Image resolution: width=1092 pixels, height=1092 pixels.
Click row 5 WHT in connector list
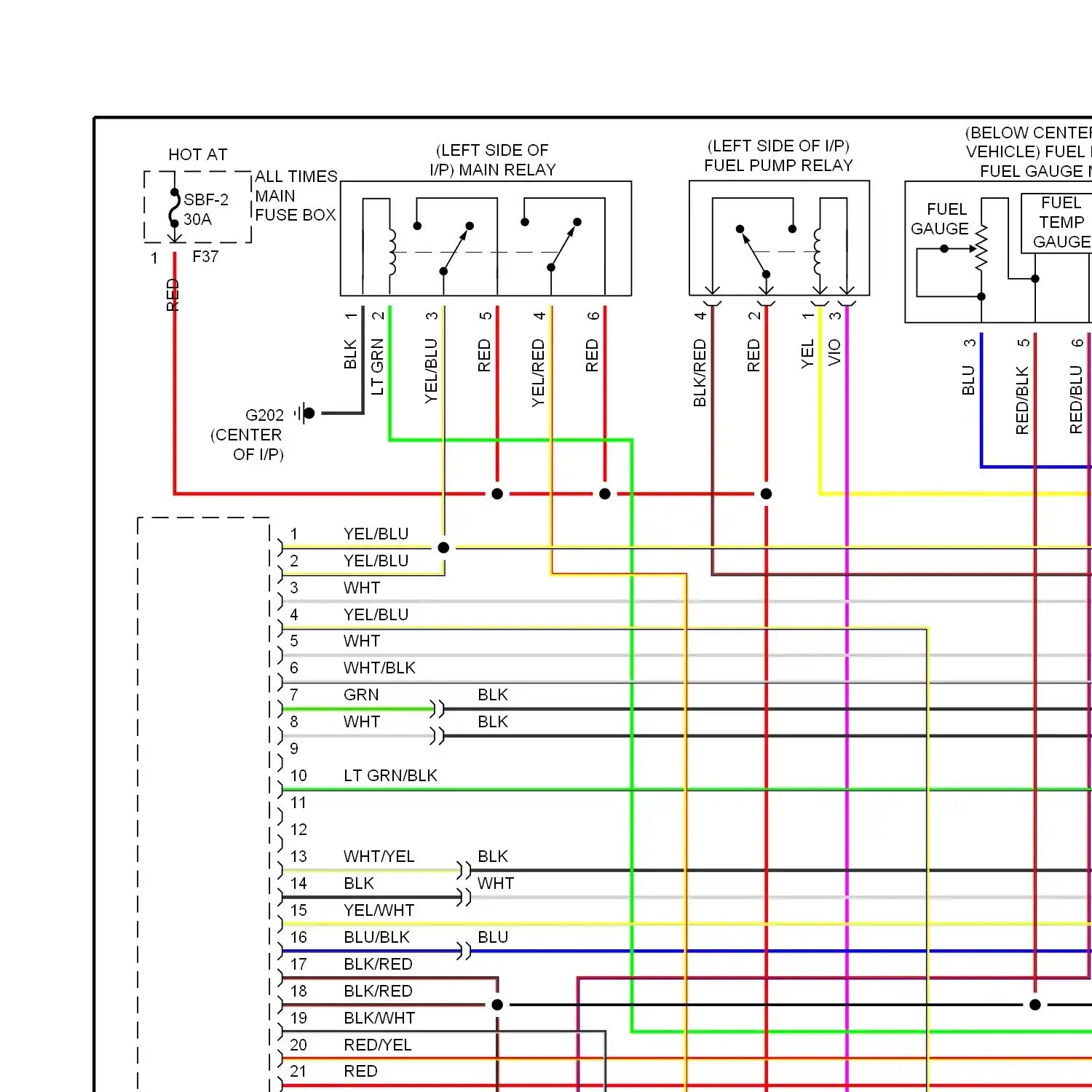pyautogui.click(x=362, y=641)
